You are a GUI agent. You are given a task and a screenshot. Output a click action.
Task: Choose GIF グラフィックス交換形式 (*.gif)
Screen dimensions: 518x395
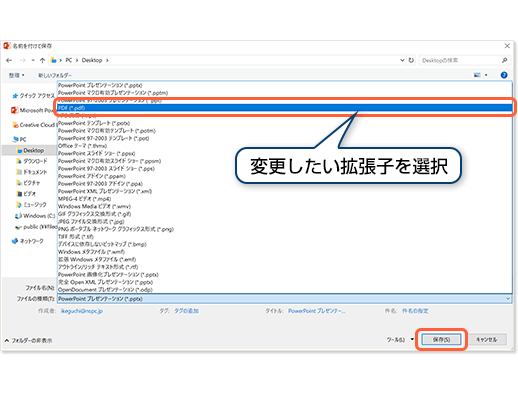285,214
